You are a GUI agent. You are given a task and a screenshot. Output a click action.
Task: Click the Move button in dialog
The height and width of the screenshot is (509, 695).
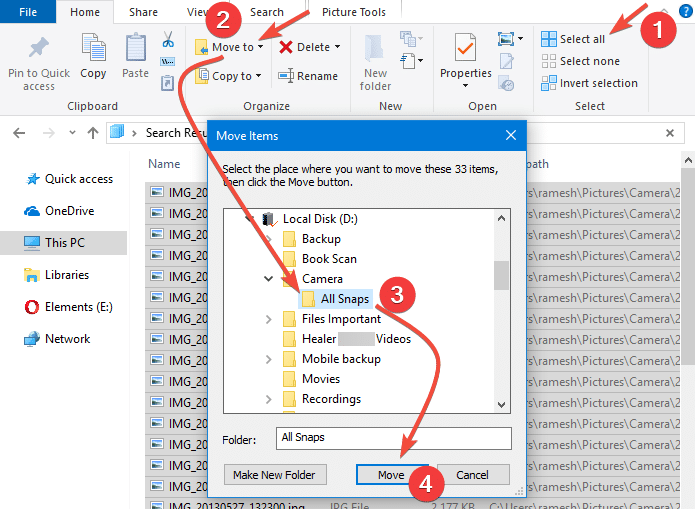[x=391, y=475]
